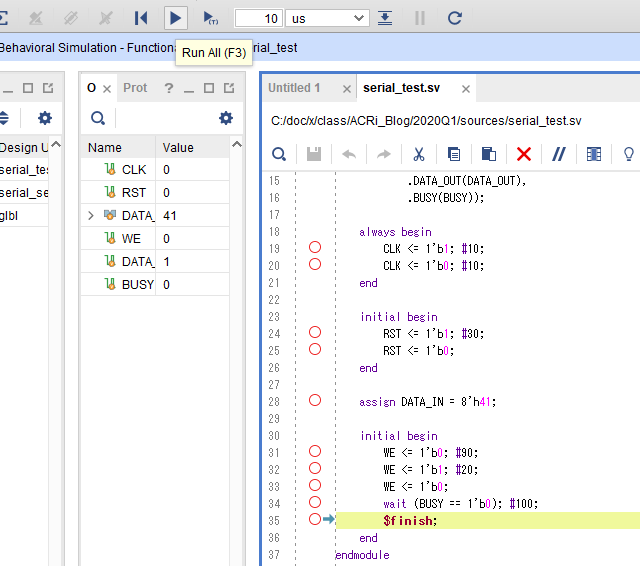This screenshot has width=640, height=566.
Task: Click the red X Delete icon
Action: (523, 154)
